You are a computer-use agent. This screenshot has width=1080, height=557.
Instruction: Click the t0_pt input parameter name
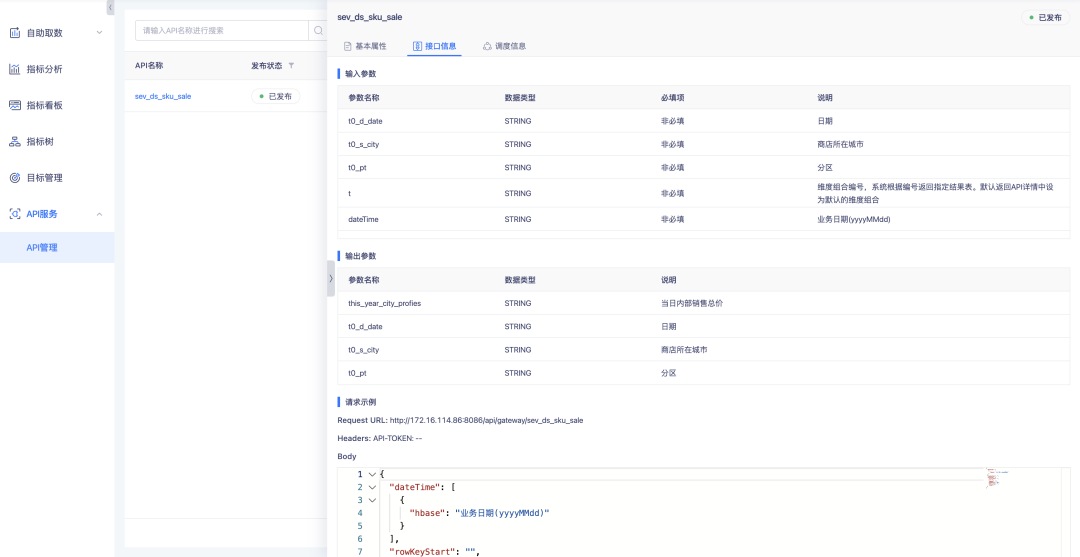tap(358, 167)
